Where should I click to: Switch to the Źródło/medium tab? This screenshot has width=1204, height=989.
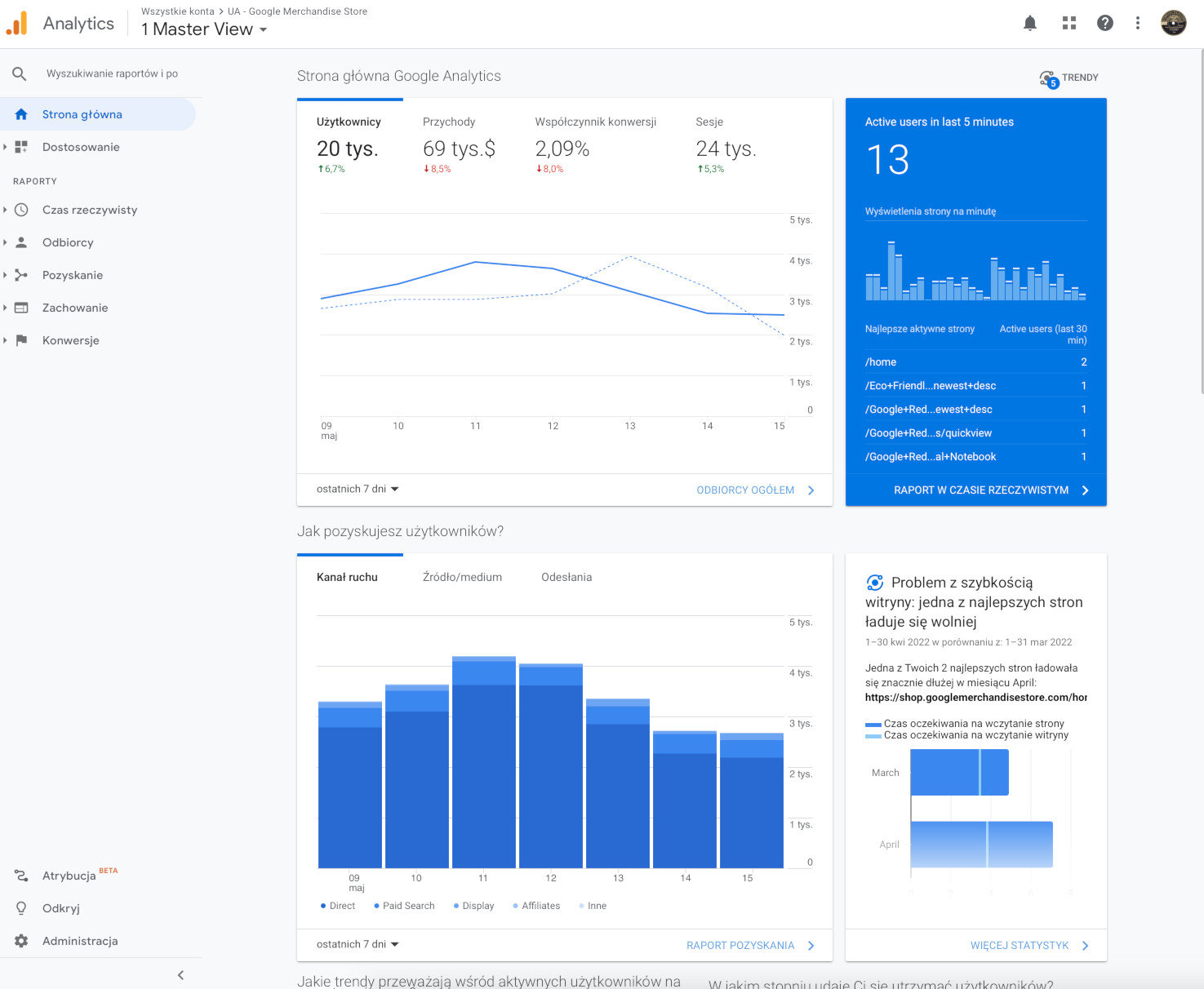462,577
